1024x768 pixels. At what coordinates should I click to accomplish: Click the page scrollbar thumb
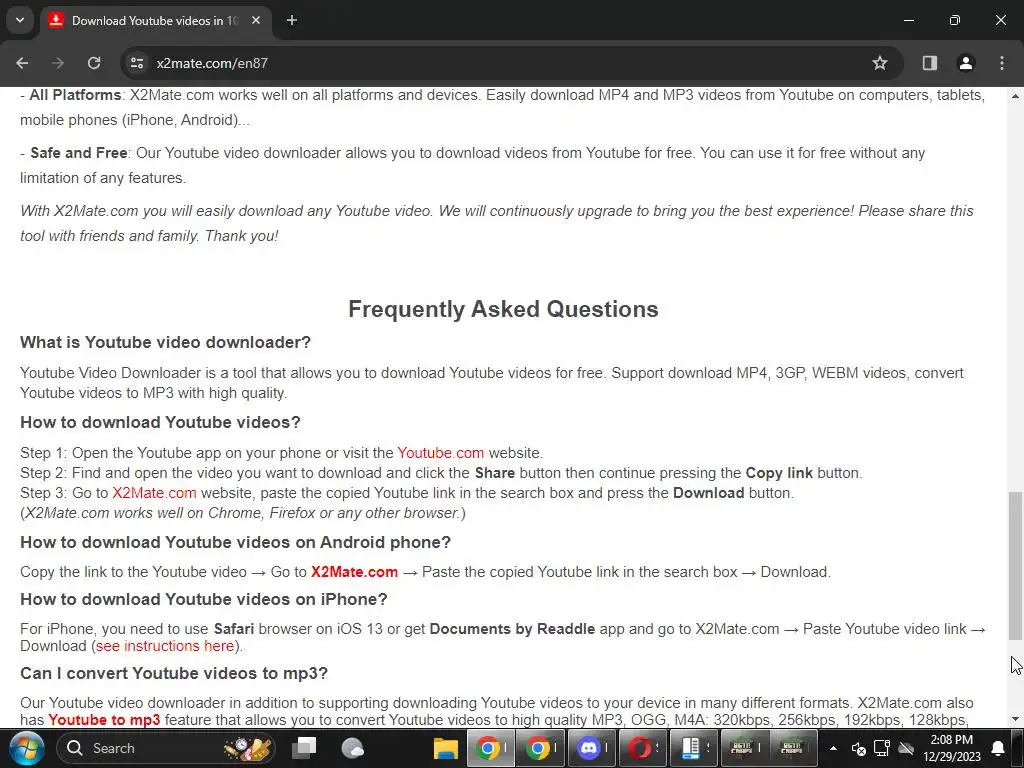[1015, 566]
